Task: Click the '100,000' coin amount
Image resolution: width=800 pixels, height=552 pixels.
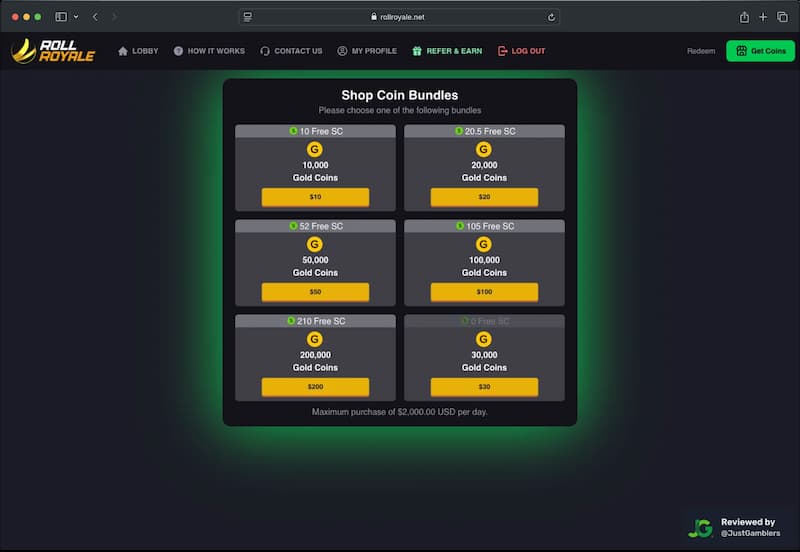Action: (x=484, y=260)
